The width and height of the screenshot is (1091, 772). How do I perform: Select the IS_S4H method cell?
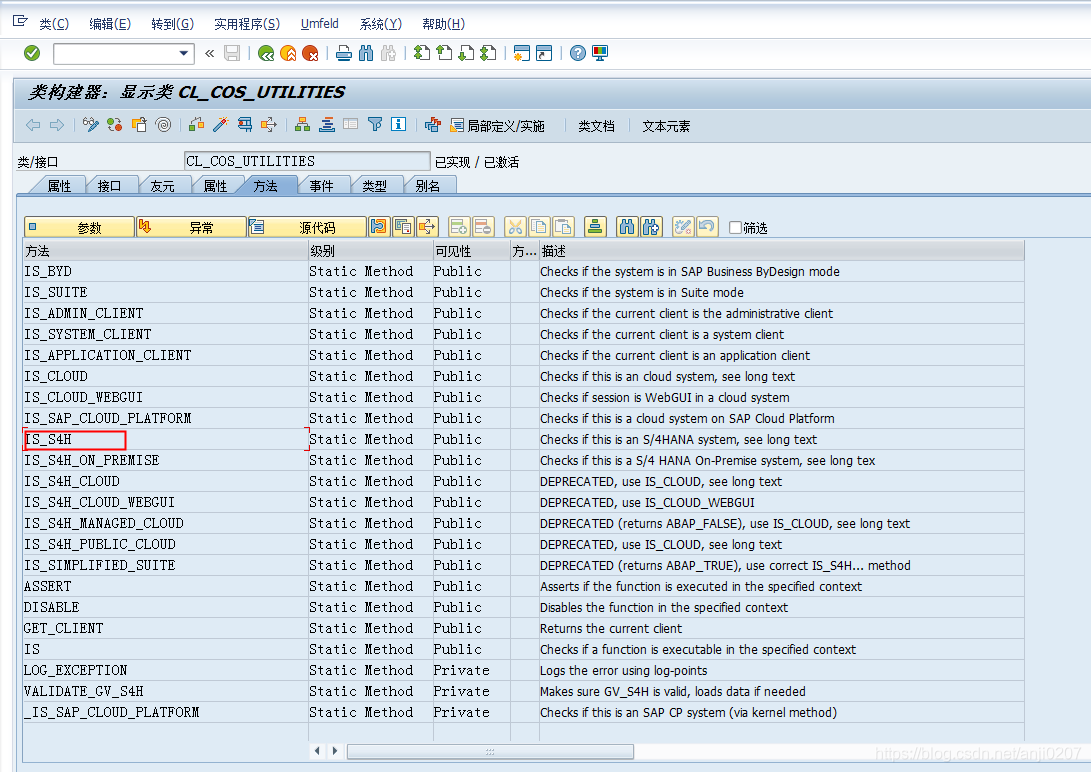(166, 440)
